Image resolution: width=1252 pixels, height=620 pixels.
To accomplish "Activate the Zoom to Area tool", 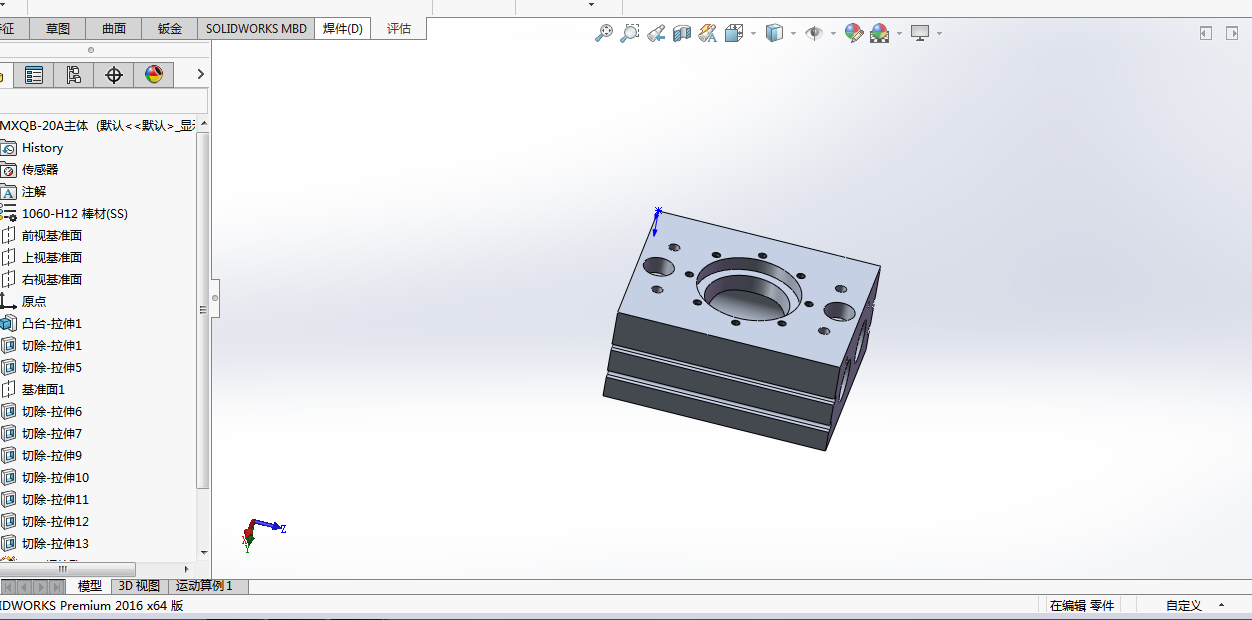I will 629,33.
